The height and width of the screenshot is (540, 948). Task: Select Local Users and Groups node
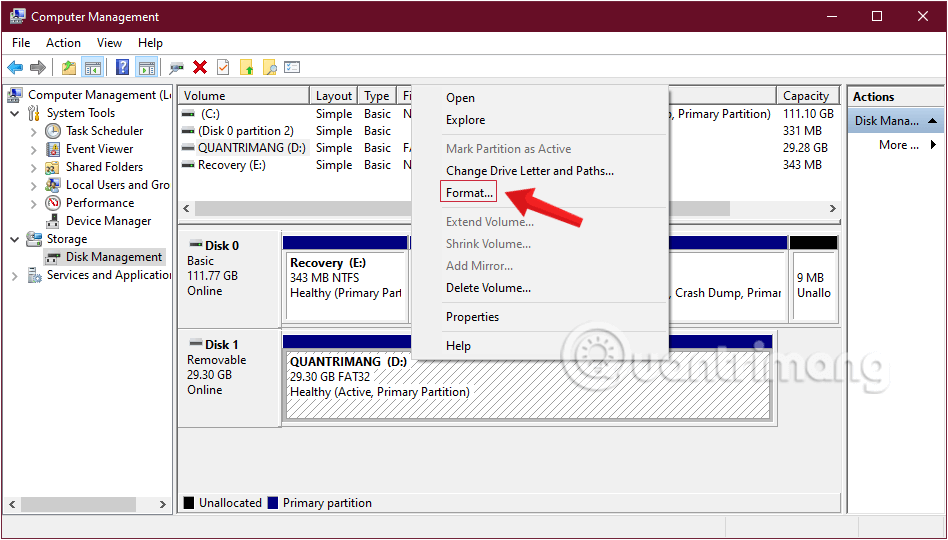(x=118, y=185)
